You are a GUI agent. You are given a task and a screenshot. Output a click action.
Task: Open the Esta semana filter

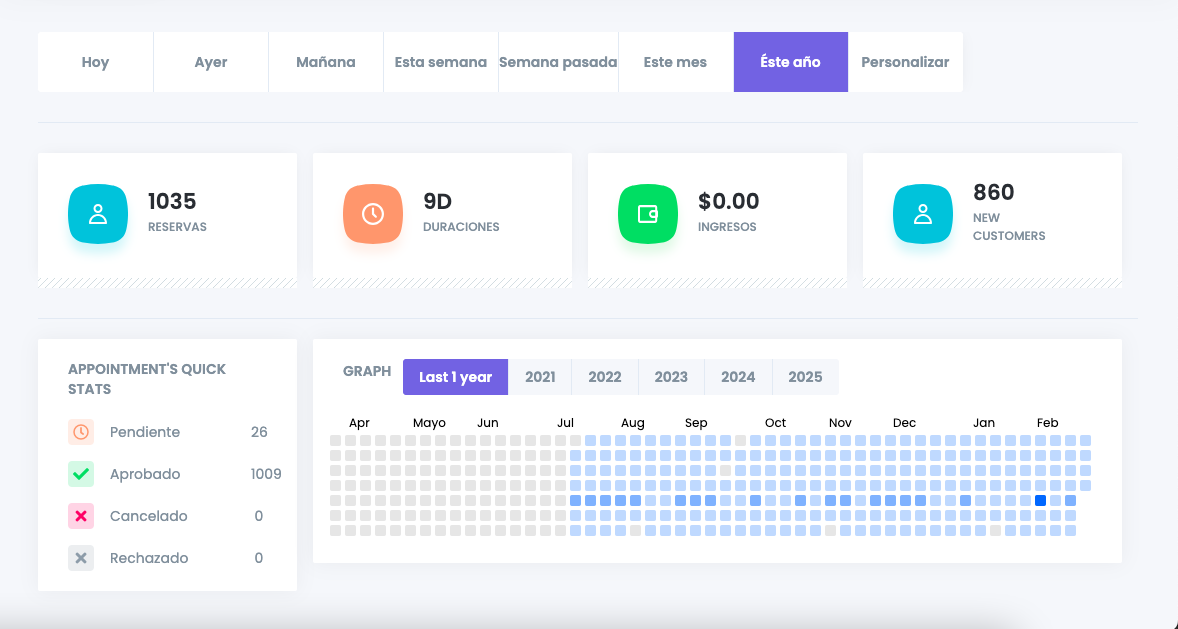pyautogui.click(x=440, y=62)
